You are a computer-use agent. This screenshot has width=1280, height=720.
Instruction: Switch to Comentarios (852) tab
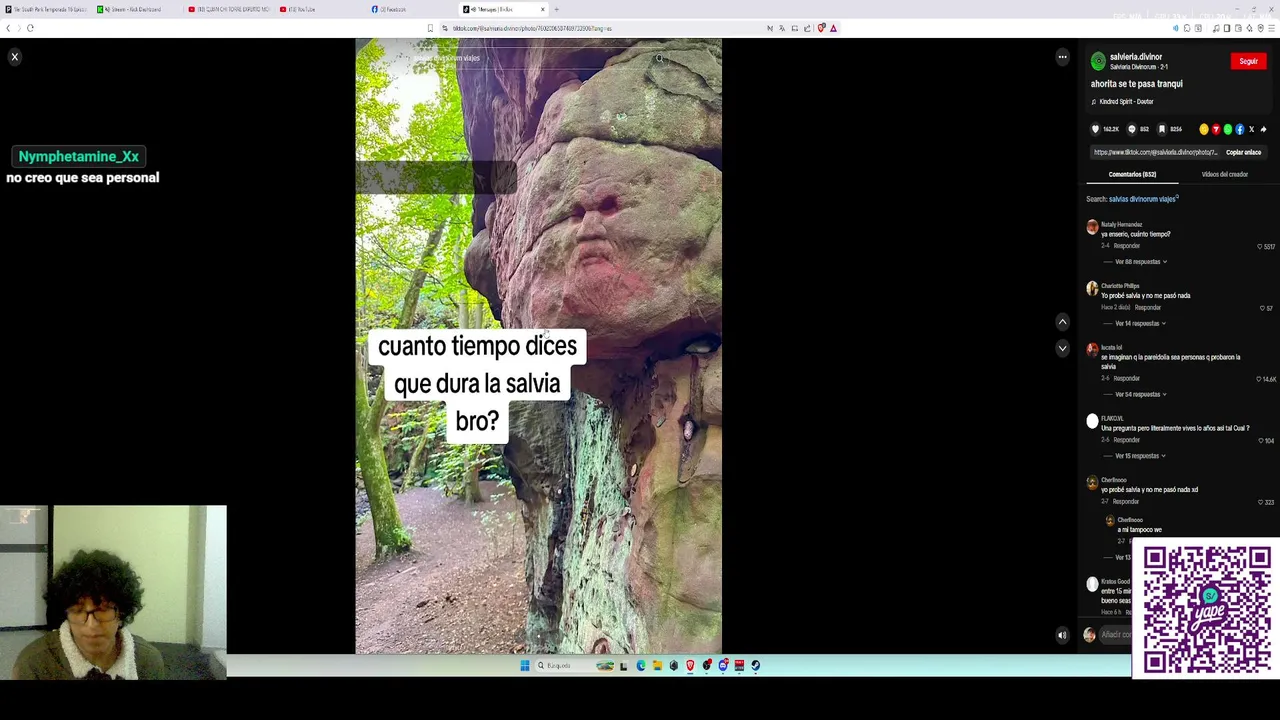(x=1132, y=174)
